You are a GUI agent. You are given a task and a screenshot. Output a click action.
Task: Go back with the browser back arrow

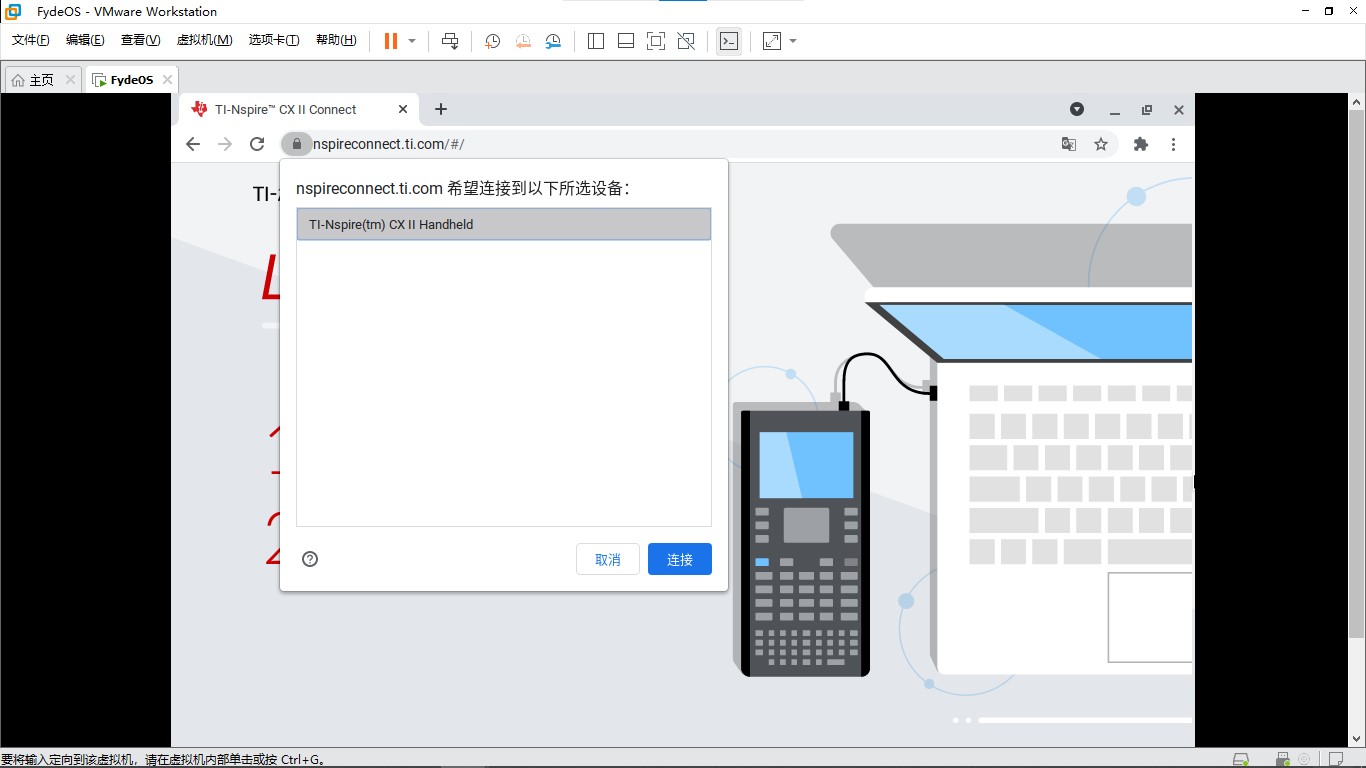point(193,144)
